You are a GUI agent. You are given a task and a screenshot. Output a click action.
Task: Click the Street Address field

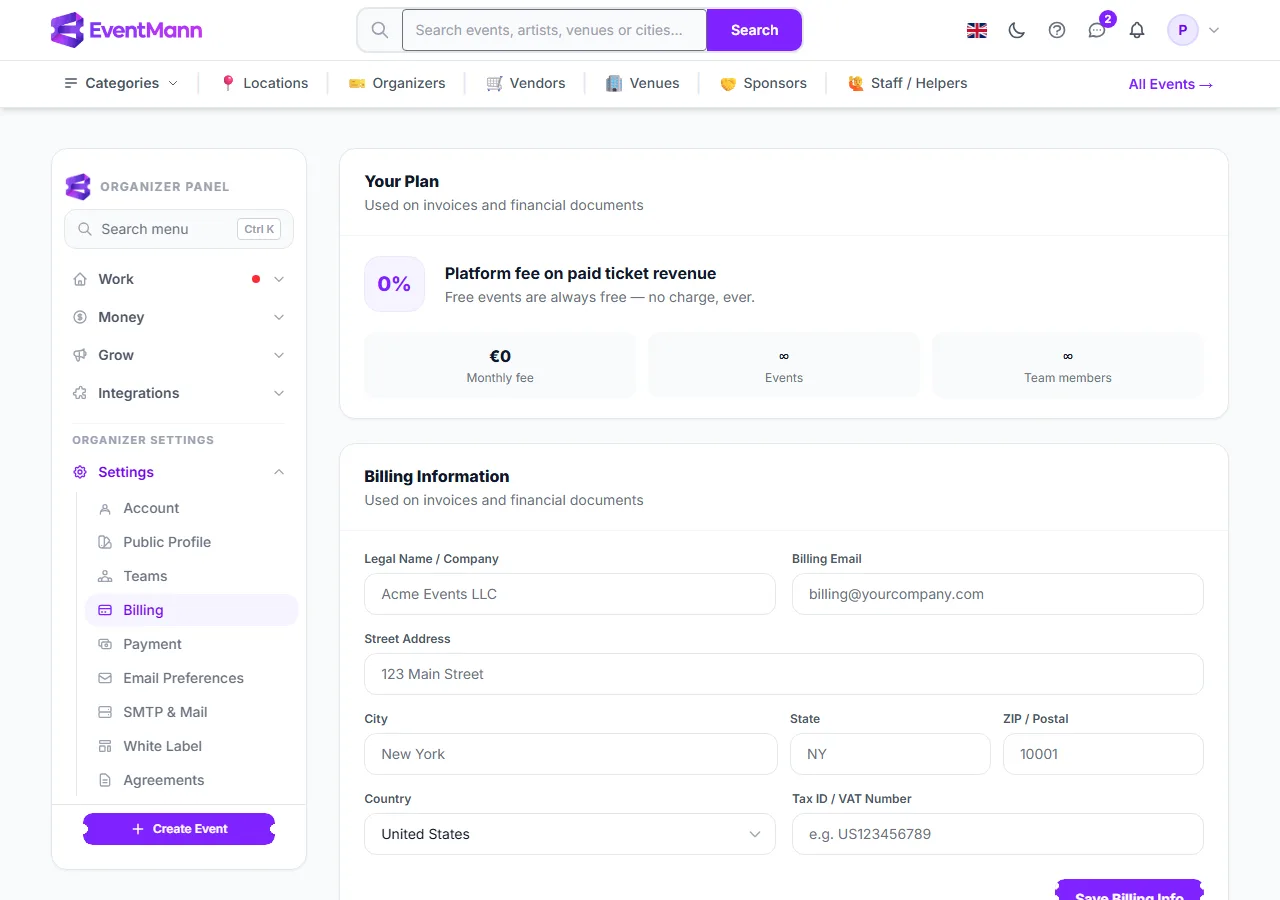[x=784, y=674]
